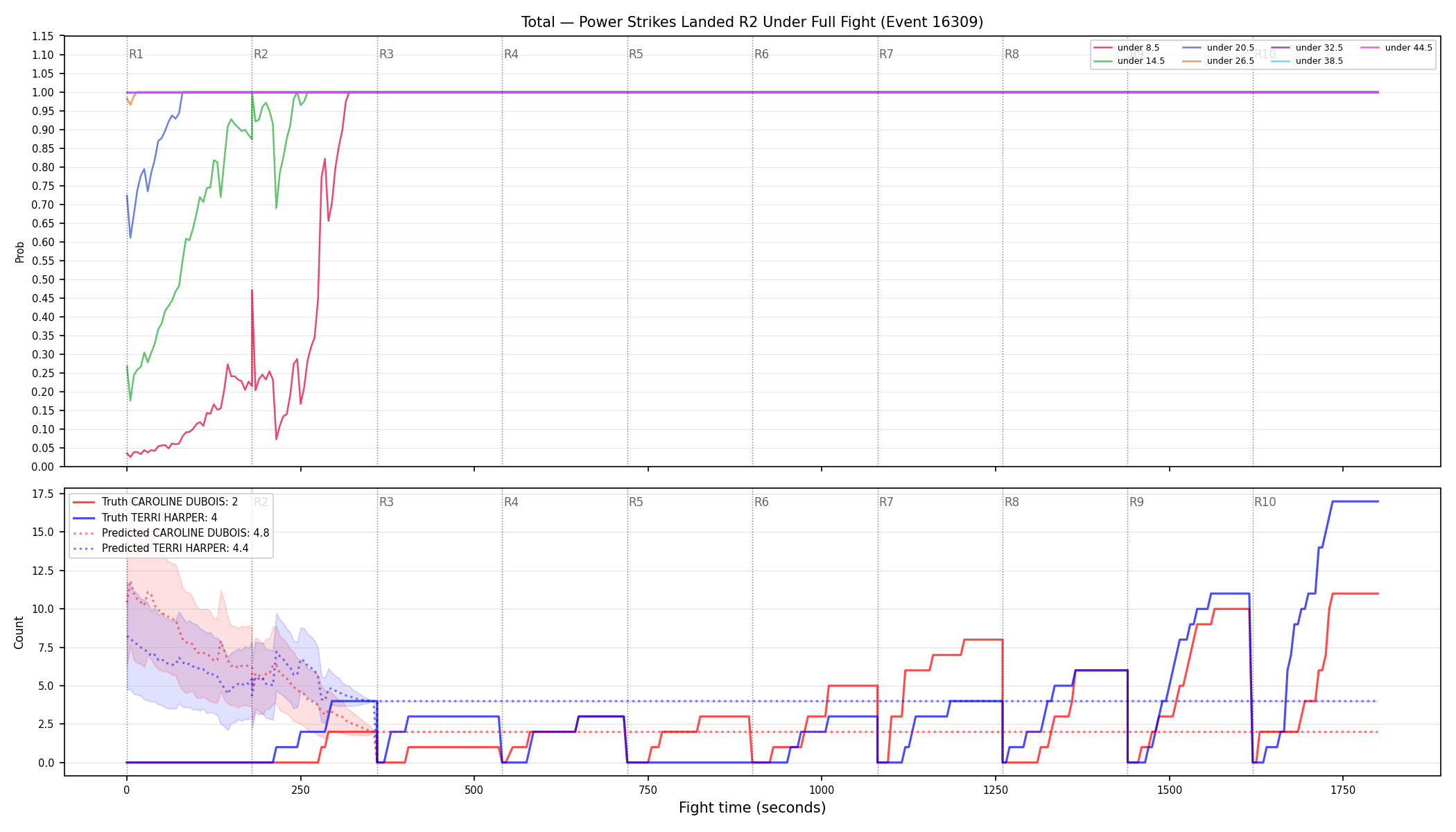Click the purple line swatch beside 'under 32.5'
This screenshot has height=832, width=1456.
[x=1281, y=48]
